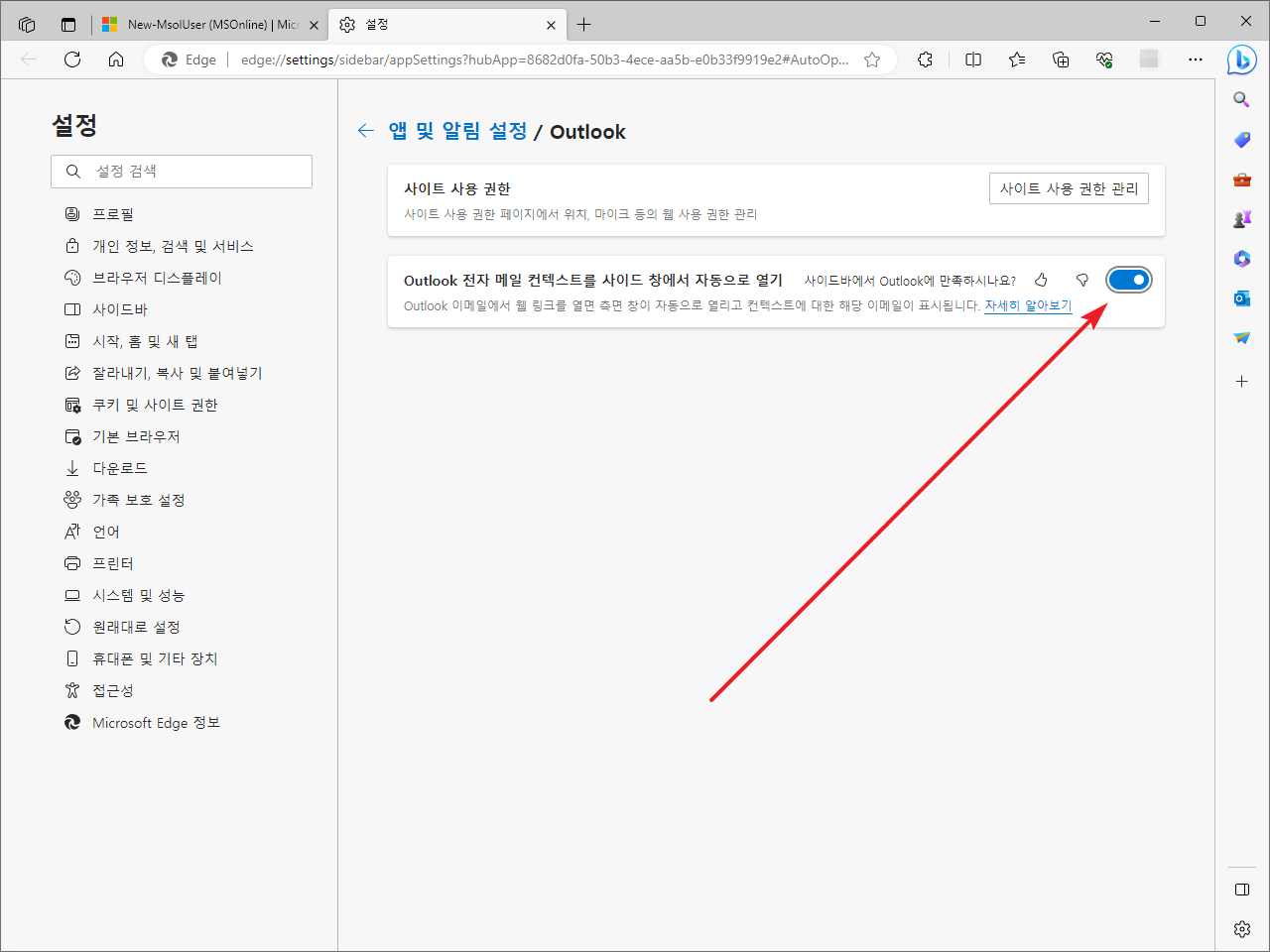Open 기본 브라우저 section
Screen dimensions: 1270x952
[x=136, y=436]
